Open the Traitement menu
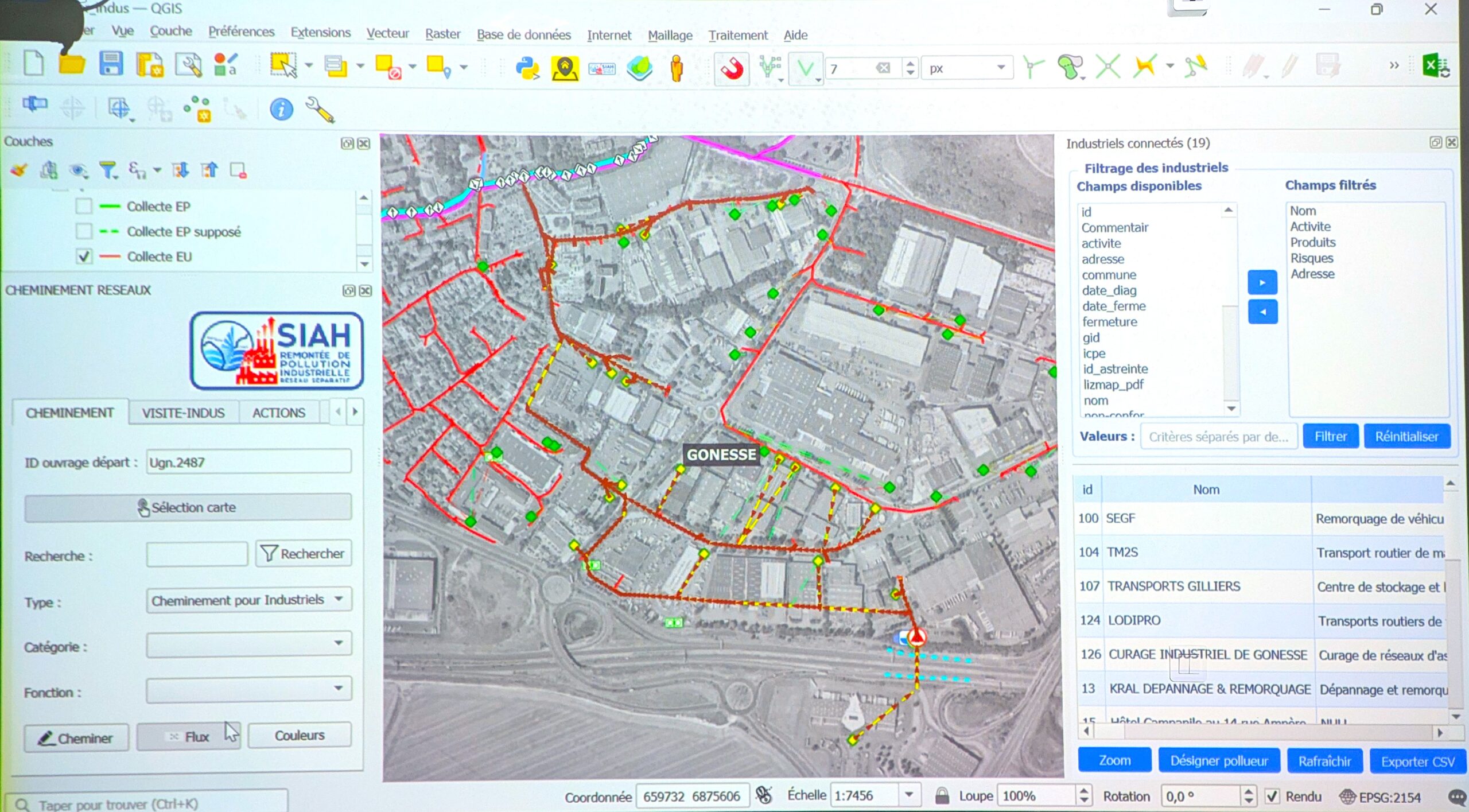The width and height of the screenshot is (1469, 812). (737, 36)
